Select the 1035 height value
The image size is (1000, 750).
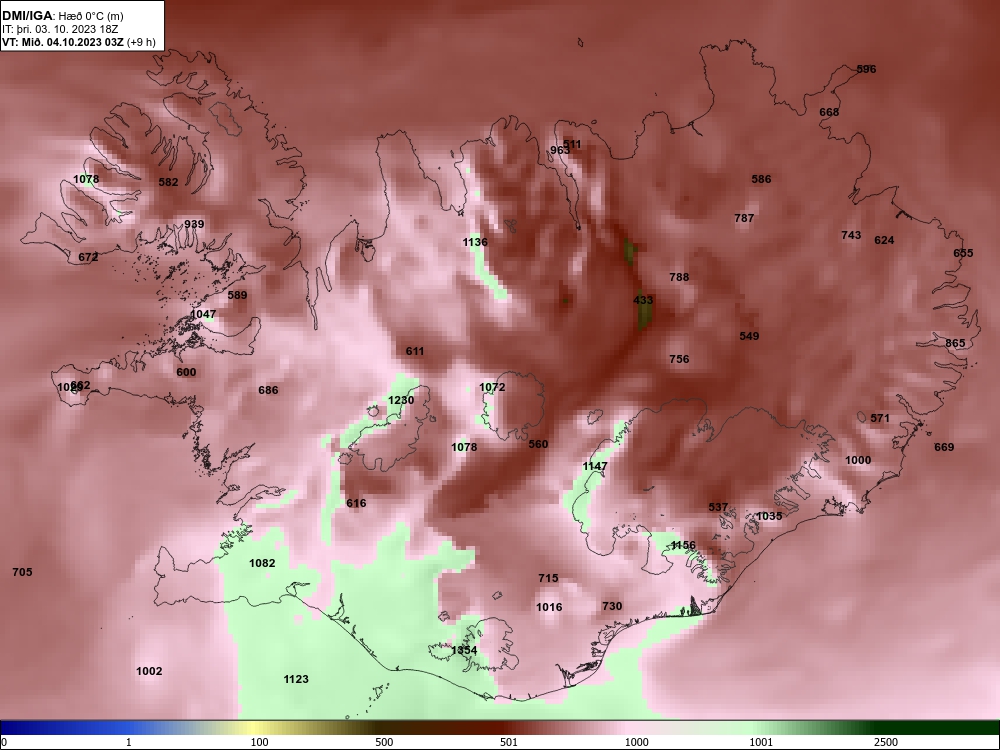pyautogui.click(x=769, y=517)
